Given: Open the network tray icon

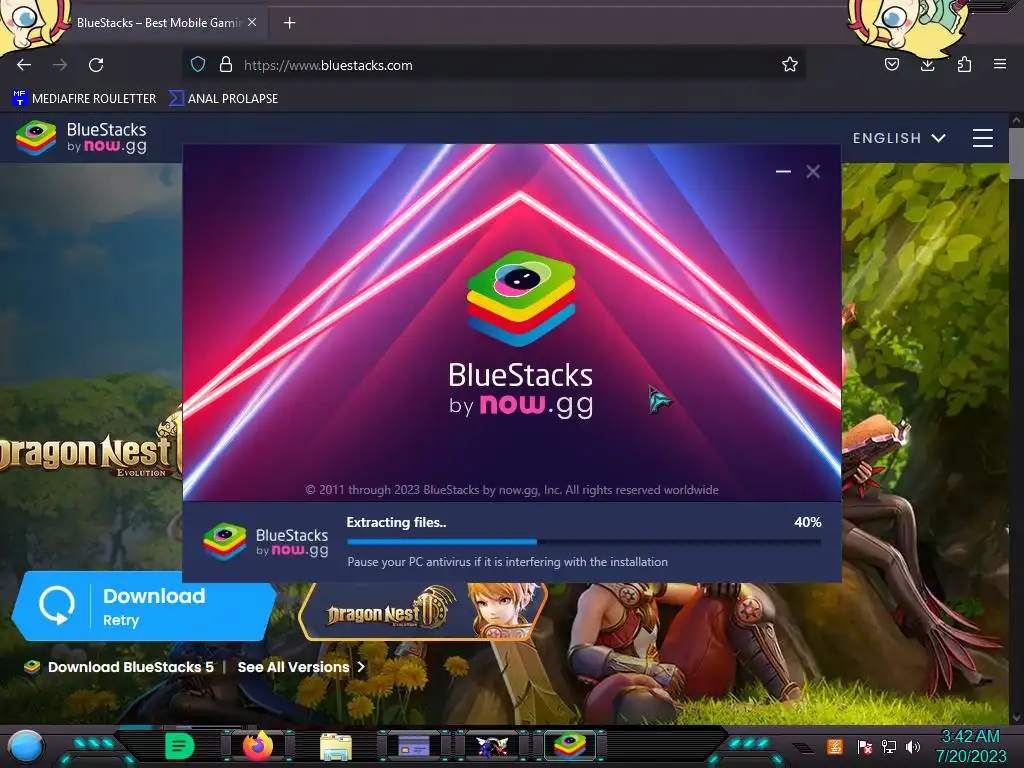Looking at the screenshot, I should click(889, 746).
